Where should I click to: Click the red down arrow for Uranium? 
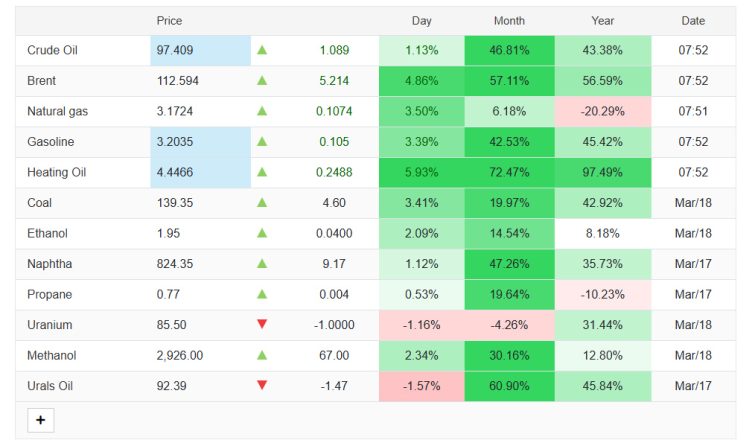(x=262, y=325)
